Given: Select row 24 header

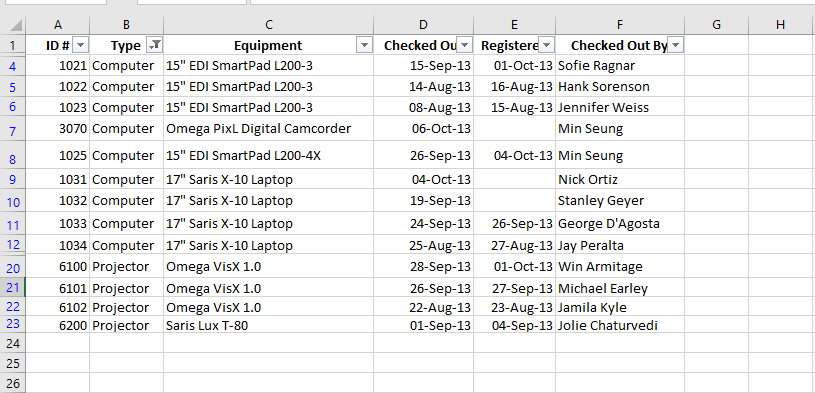Looking at the screenshot, I should click(13, 343).
